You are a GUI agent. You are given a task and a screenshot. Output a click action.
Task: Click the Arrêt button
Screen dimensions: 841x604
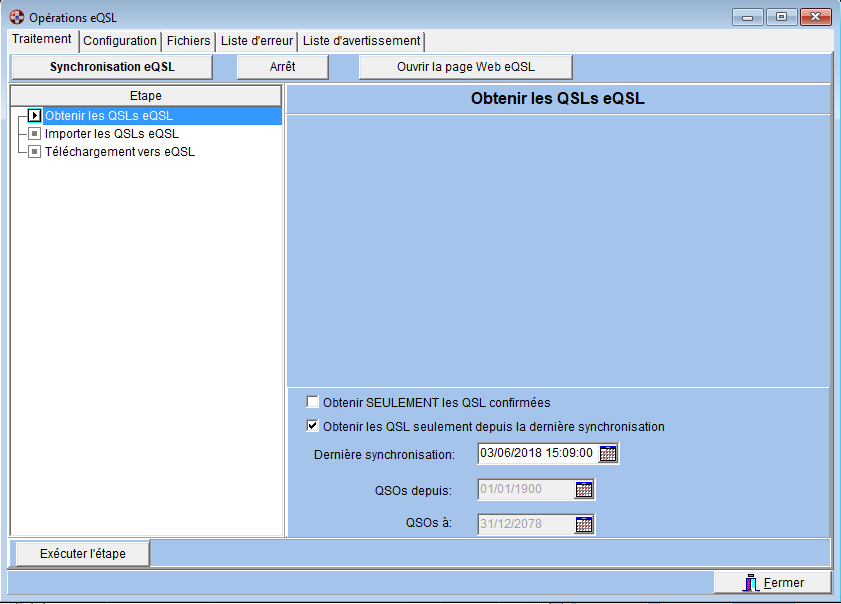[x=283, y=67]
